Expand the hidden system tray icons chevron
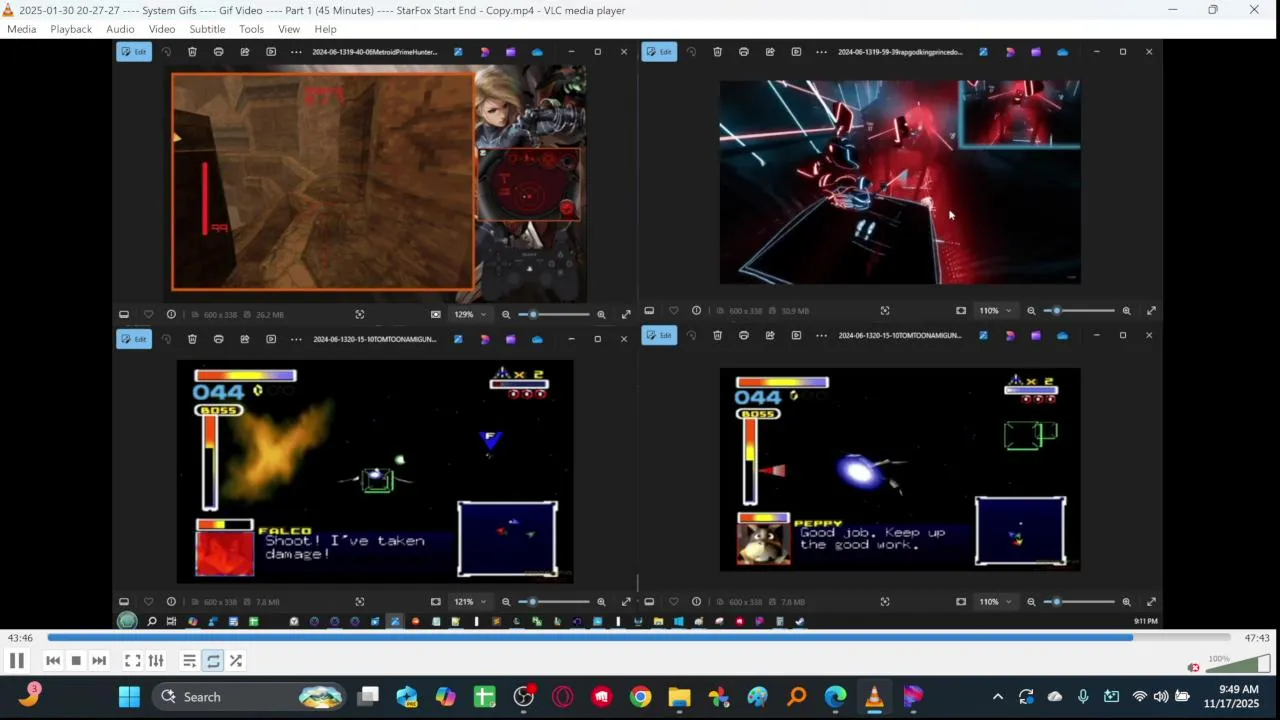Screen dimensions: 1280x720 click(x=998, y=697)
